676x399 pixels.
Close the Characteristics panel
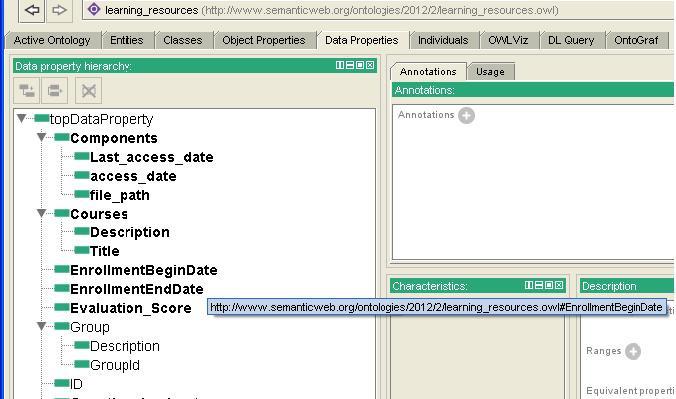pyautogui.click(x=558, y=285)
